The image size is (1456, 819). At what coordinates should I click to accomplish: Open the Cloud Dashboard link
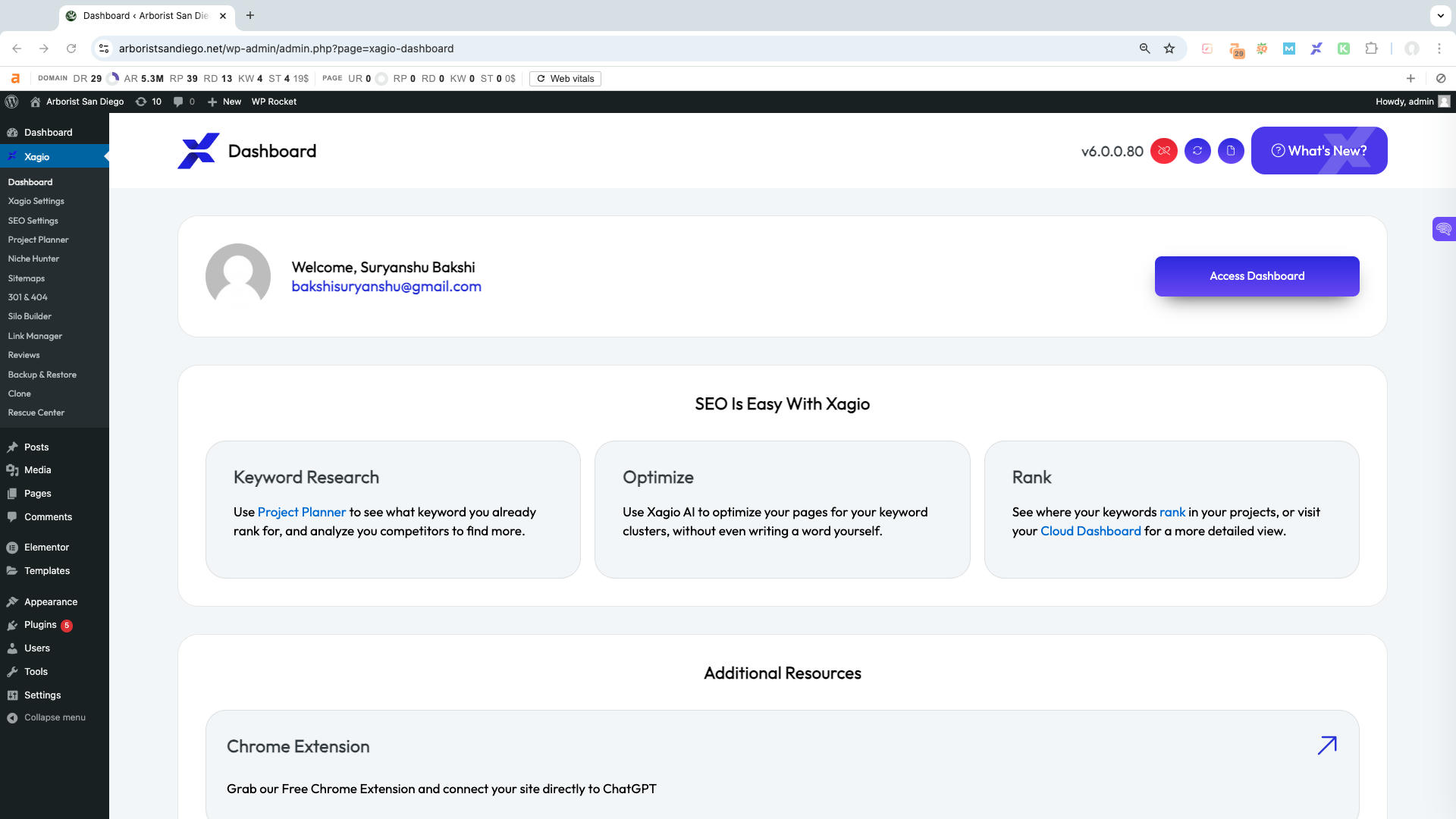point(1090,531)
